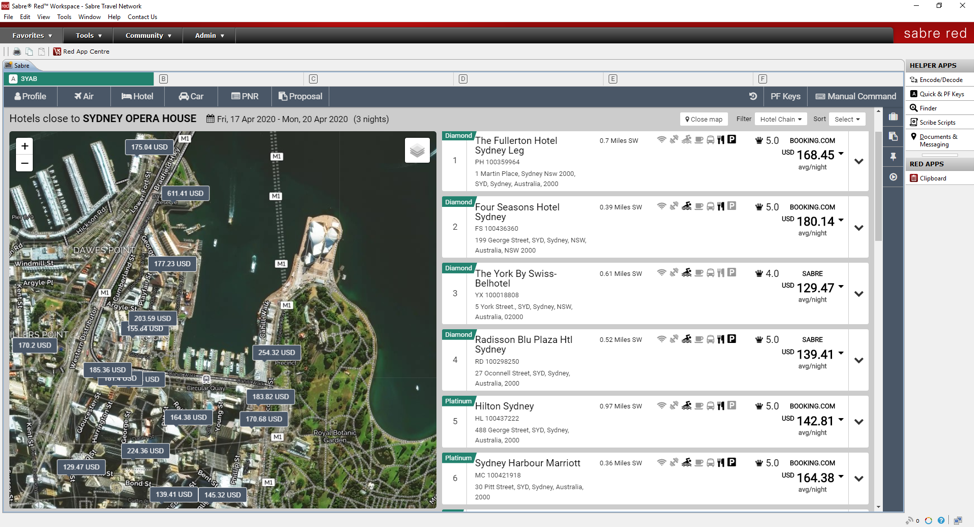Open the Air tab
This screenshot has height=527, width=974.
click(x=84, y=96)
